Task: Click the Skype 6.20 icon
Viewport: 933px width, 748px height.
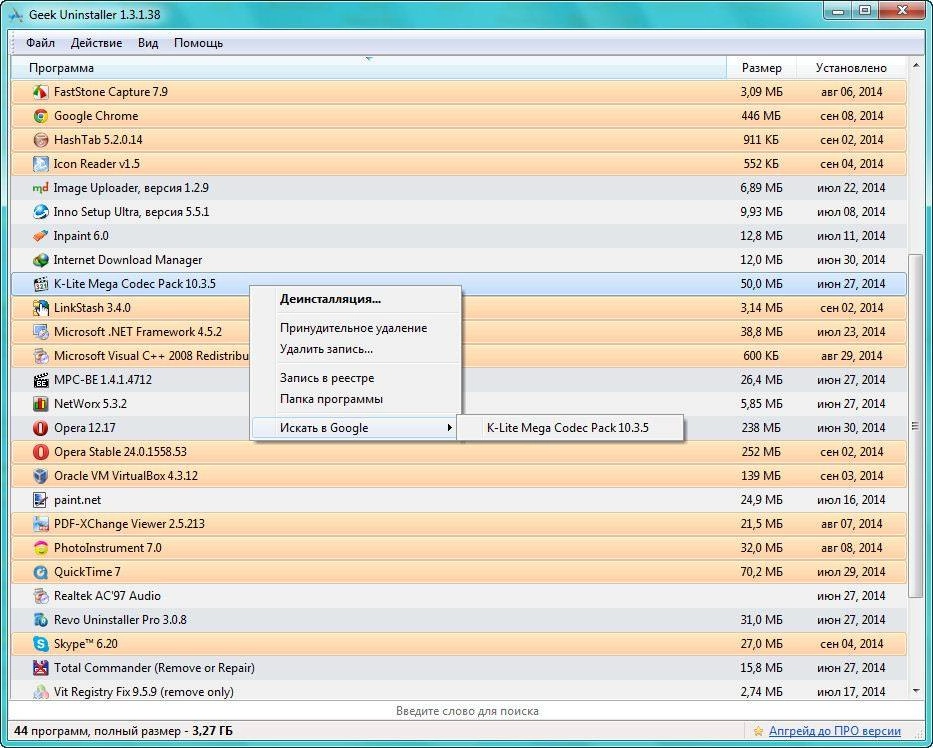Action: coord(40,644)
